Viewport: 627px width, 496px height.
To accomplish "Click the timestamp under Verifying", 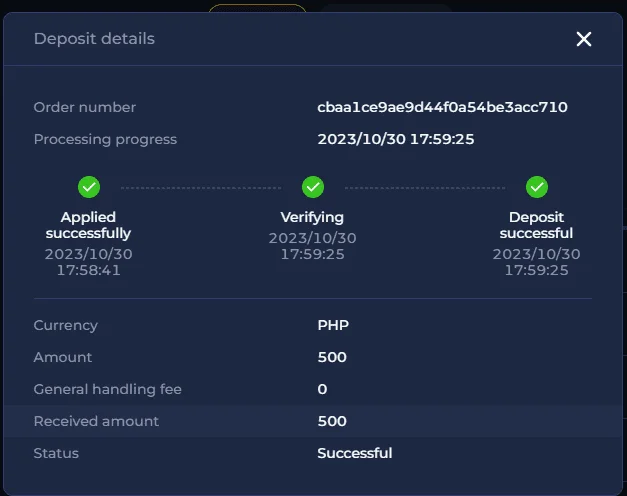I will click(x=312, y=246).
